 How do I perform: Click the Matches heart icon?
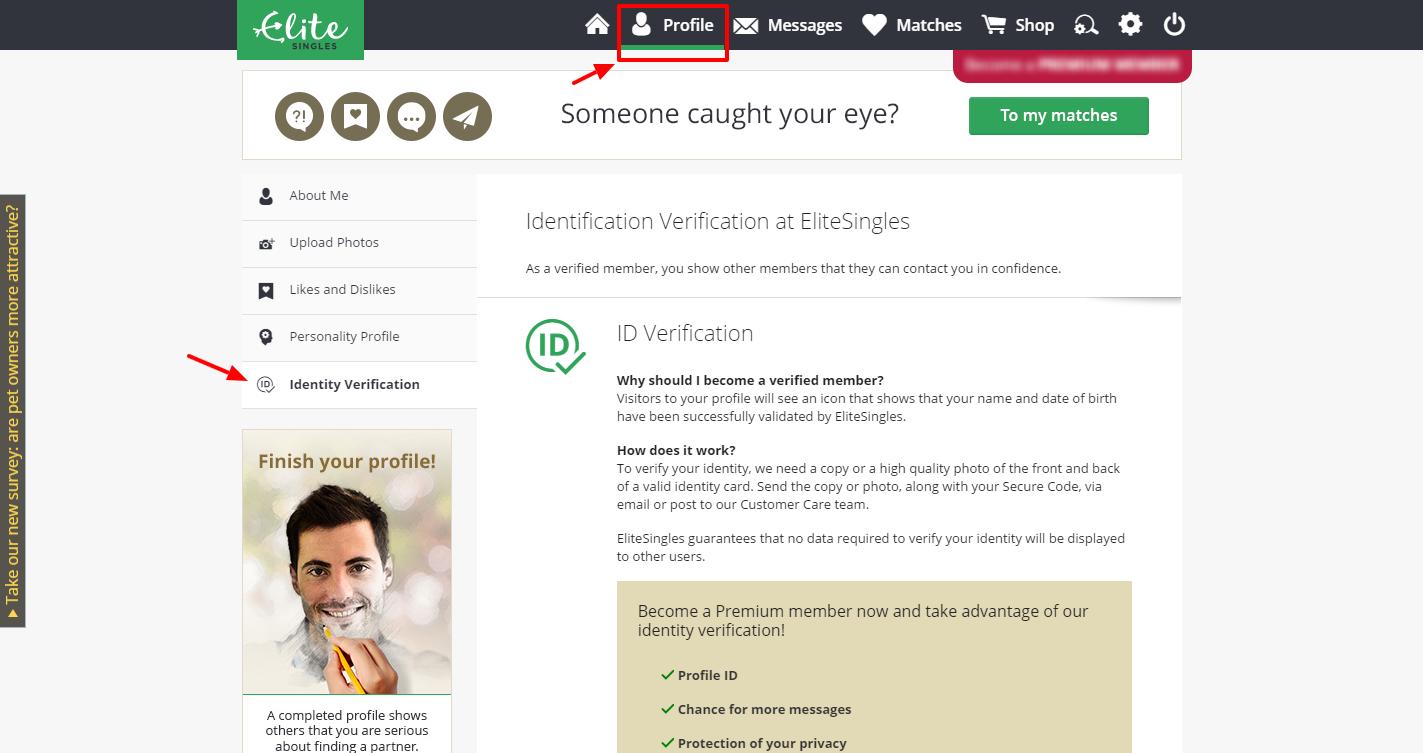pos(874,25)
